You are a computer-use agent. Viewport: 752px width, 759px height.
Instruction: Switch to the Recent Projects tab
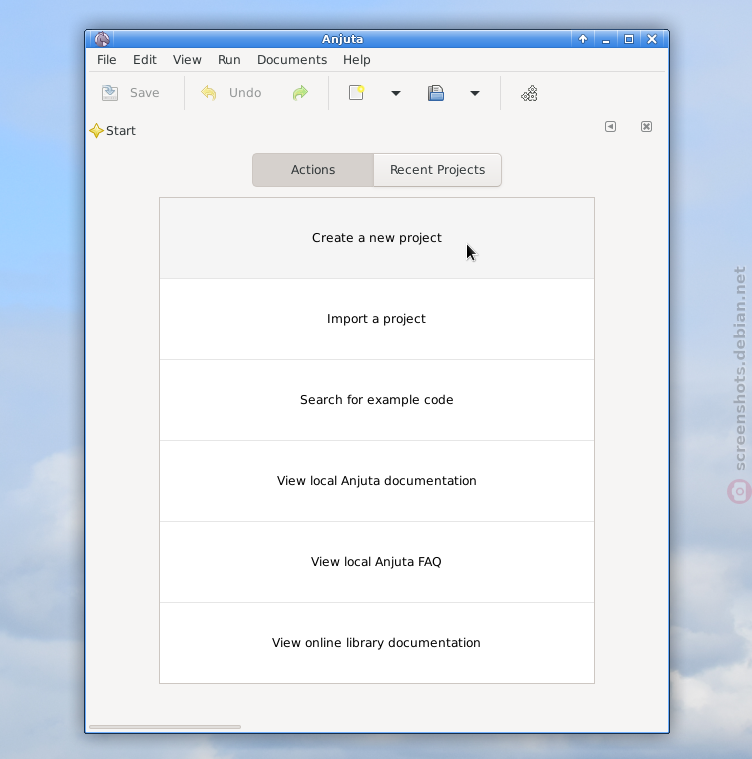pyautogui.click(x=437, y=170)
